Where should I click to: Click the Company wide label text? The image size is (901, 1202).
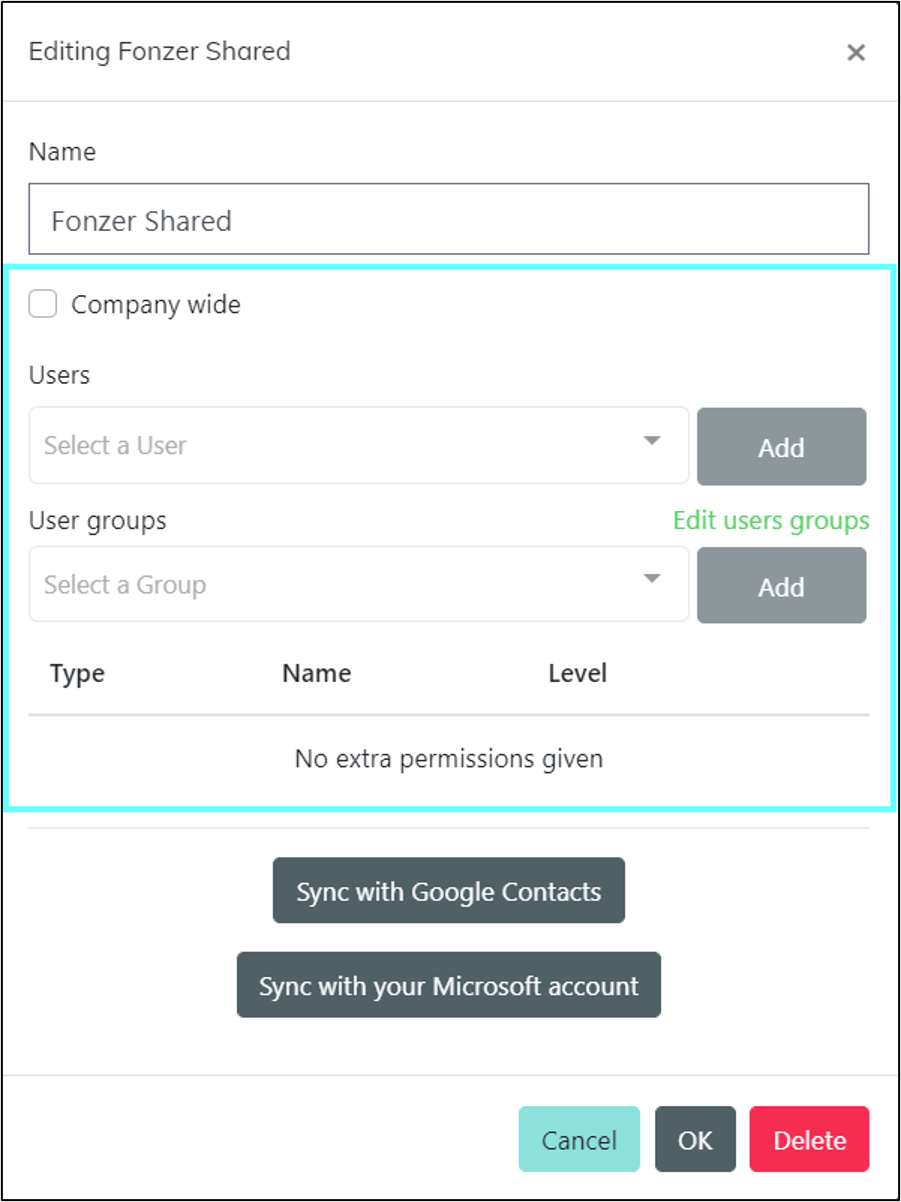coord(156,305)
